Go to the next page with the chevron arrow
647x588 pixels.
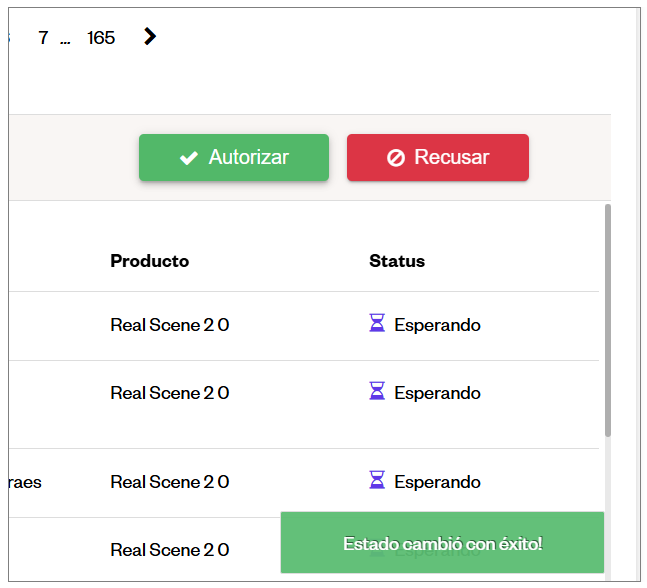(150, 37)
